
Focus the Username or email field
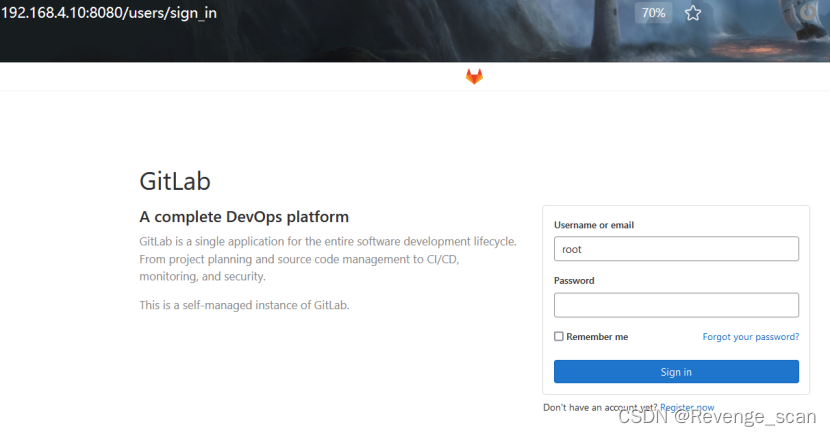[676, 248]
